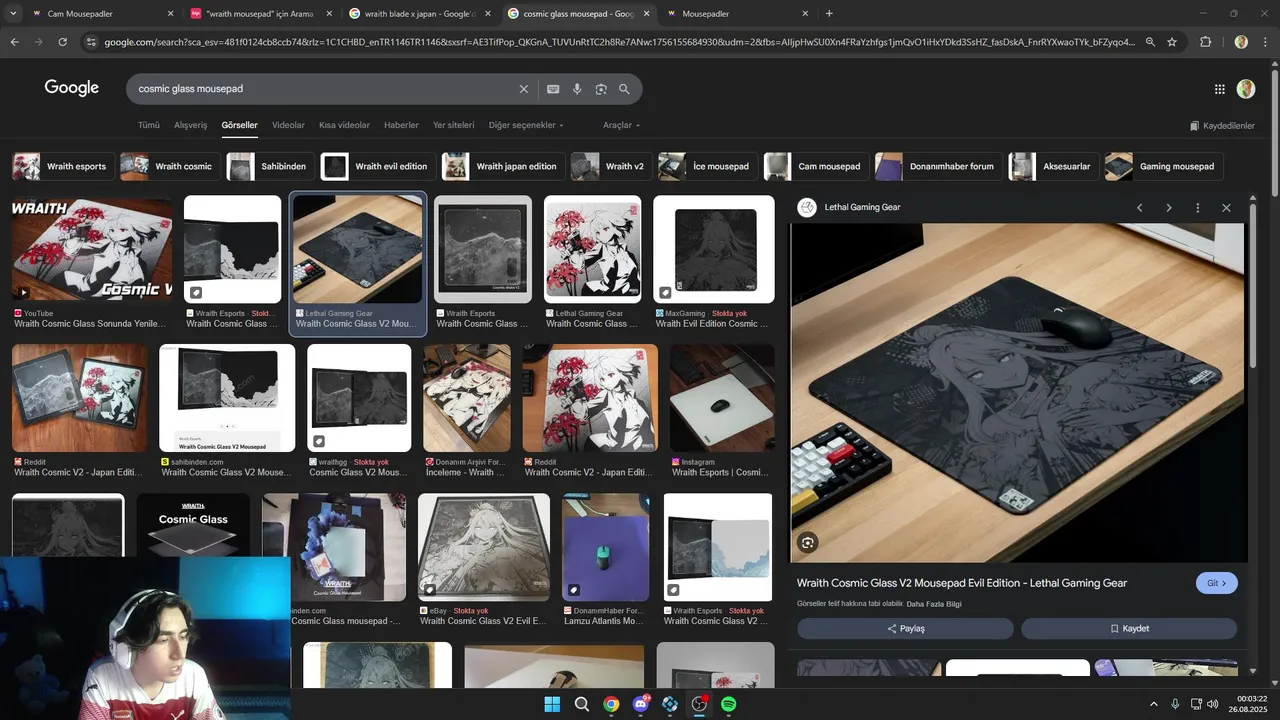The image size is (1280, 720).
Task: Filter by Wraith v2 chip
Action: click(x=610, y=166)
